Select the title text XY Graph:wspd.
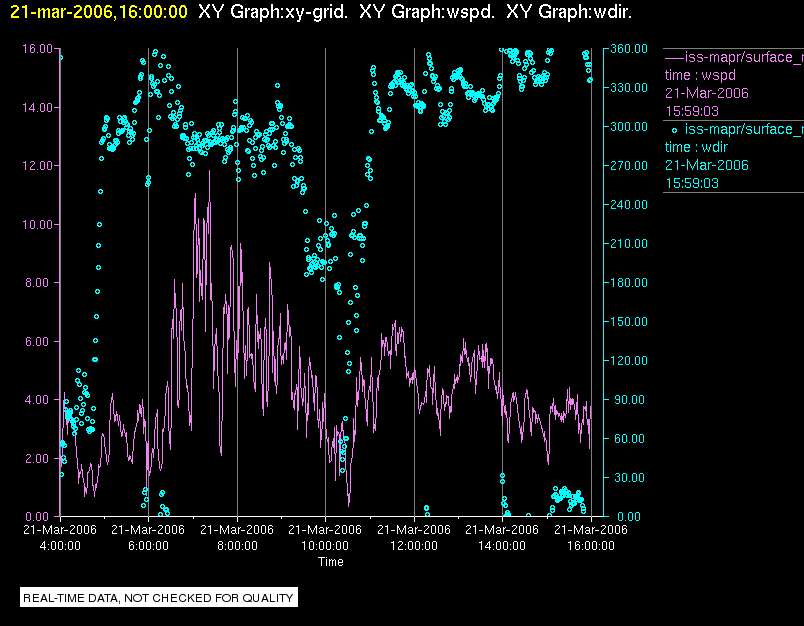The width and height of the screenshot is (804, 626). point(427,12)
